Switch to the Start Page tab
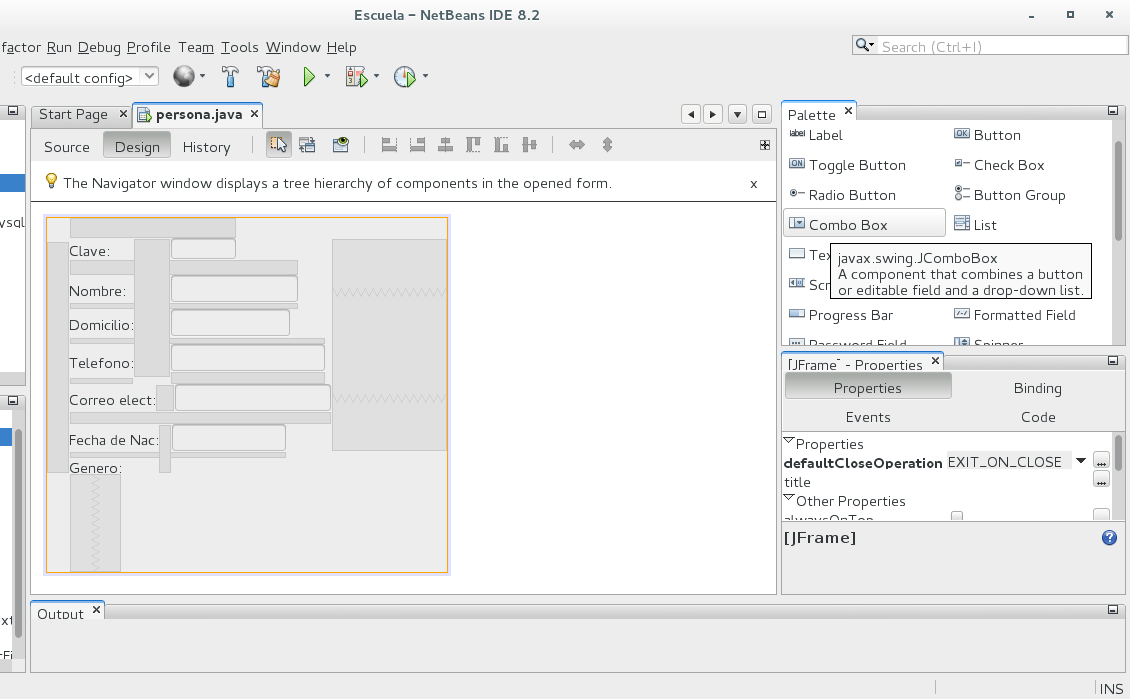Viewport: 1130px width, 699px height. coord(73,114)
